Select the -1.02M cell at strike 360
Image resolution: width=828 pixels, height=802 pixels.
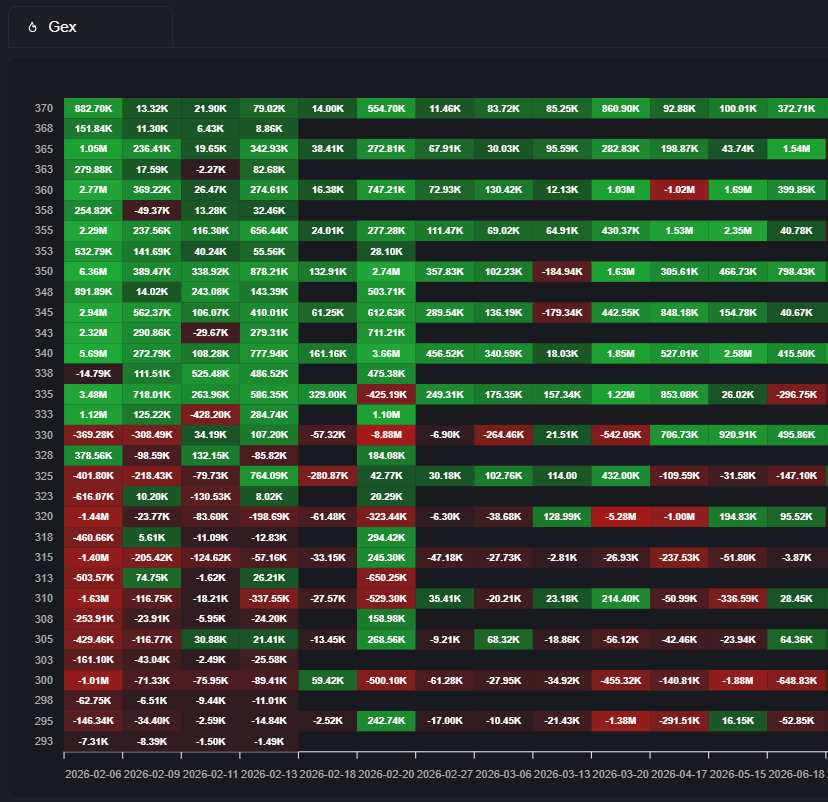(x=679, y=190)
